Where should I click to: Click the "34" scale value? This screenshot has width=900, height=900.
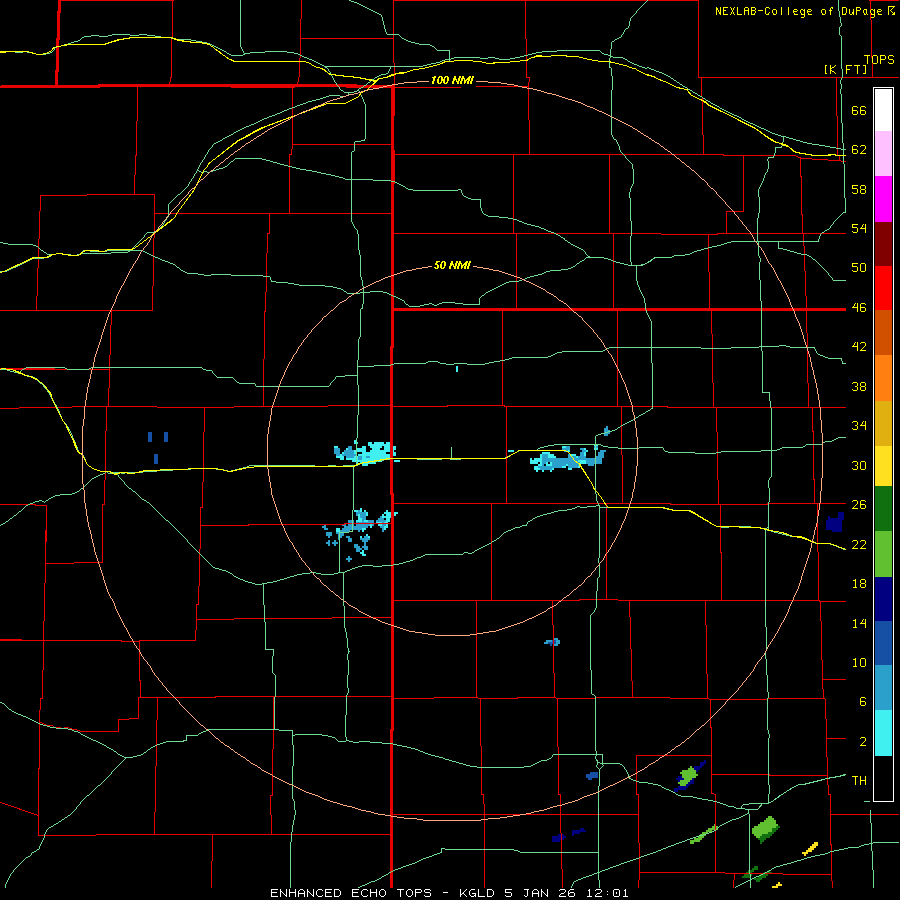pyautogui.click(x=859, y=426)
